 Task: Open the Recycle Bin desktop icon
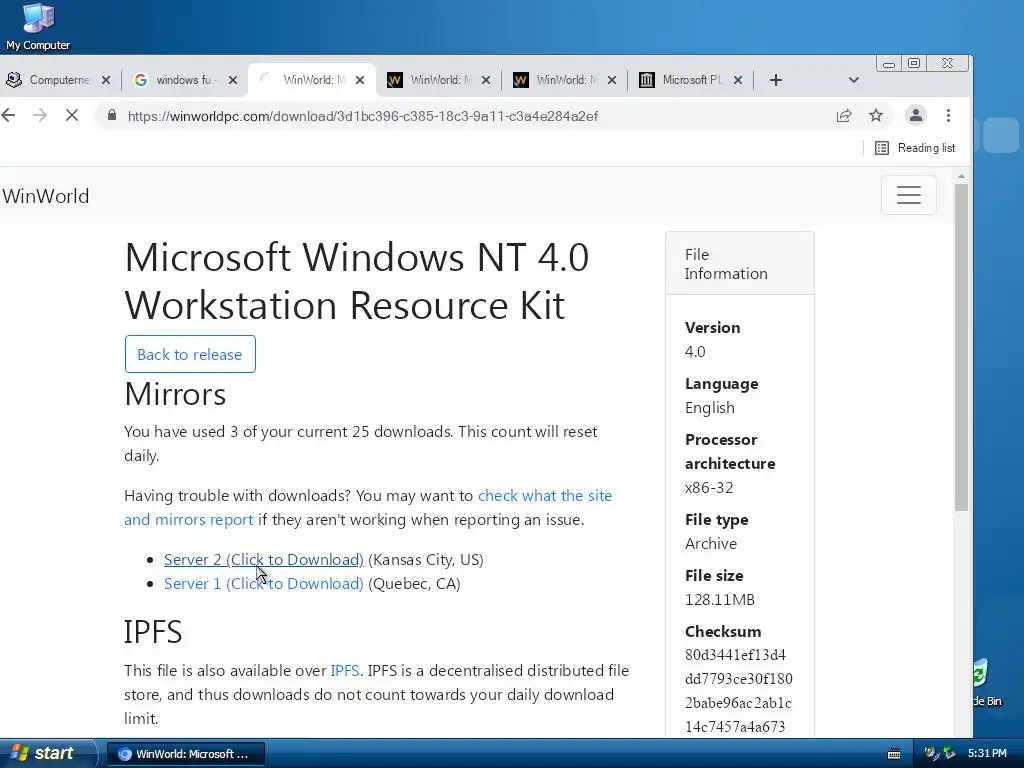[x=986, y=682]
